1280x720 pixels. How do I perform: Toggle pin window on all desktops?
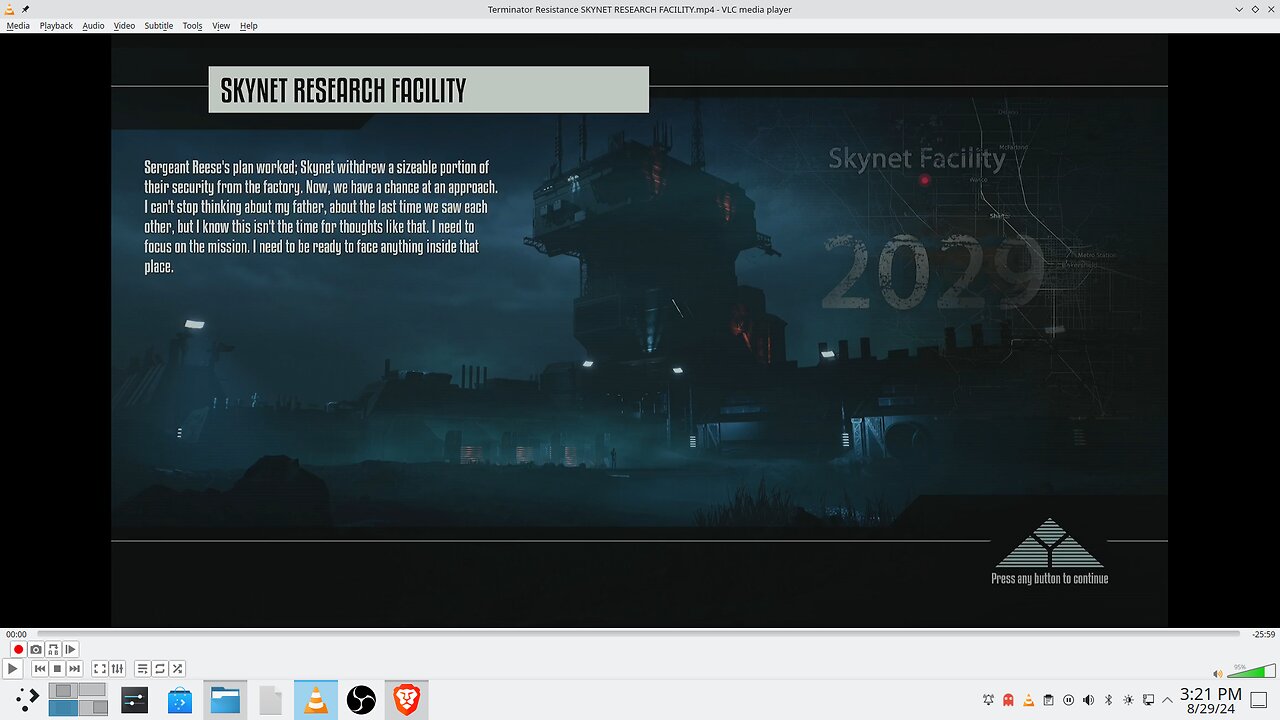pos(25,9)
